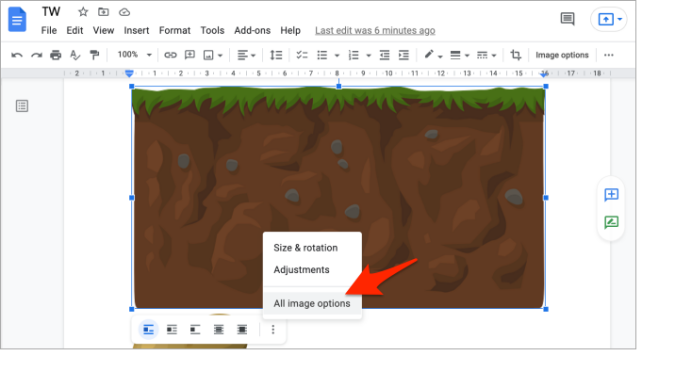
Task: Open the border weight dropdown
Action: (459, 55)
